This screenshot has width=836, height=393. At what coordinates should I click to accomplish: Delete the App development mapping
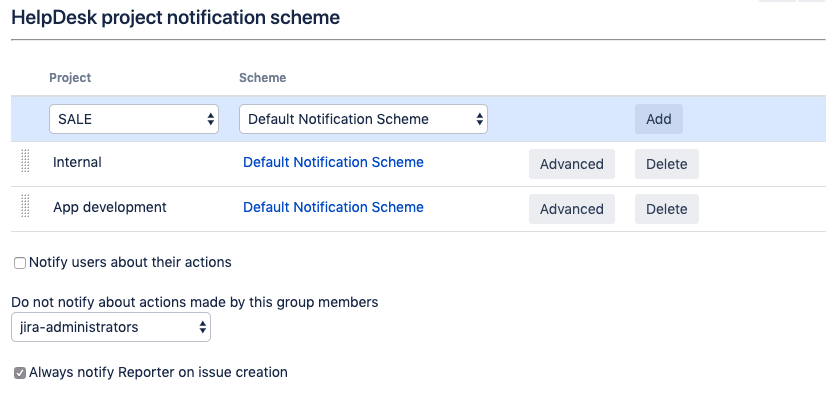pyautogui.click(x=666, y=208)
